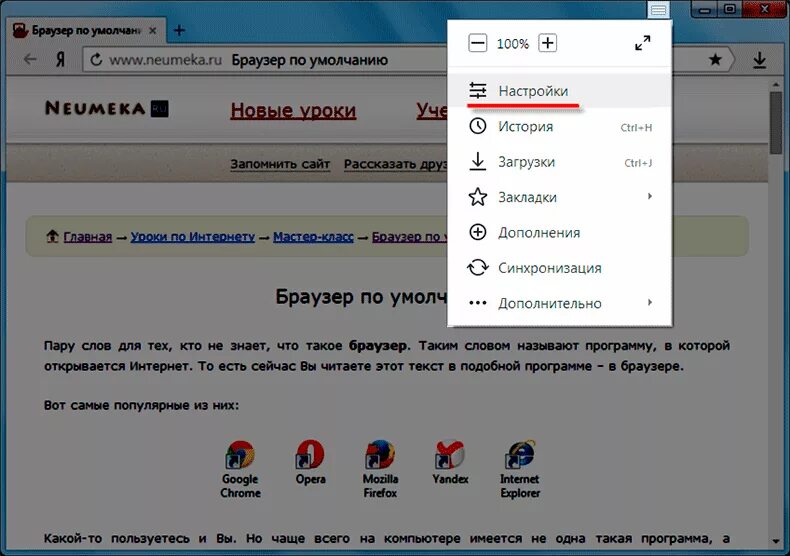Open История from the menu
790x556 pixels.
[559, 126]
